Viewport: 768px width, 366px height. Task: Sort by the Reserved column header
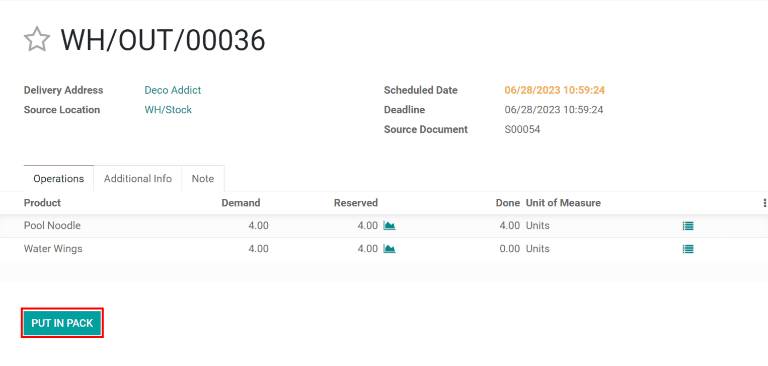(x=356, y=203)
